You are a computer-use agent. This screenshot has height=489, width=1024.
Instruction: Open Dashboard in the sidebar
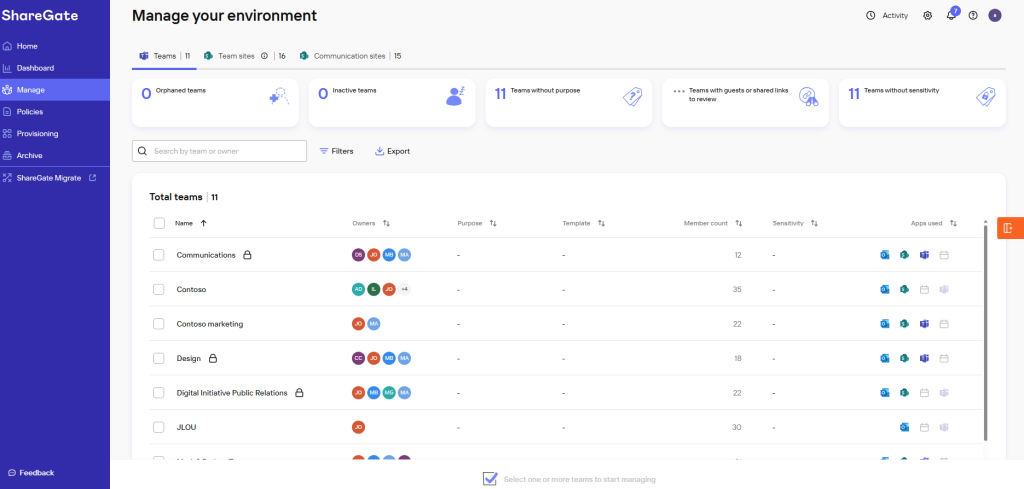[55, 68]
